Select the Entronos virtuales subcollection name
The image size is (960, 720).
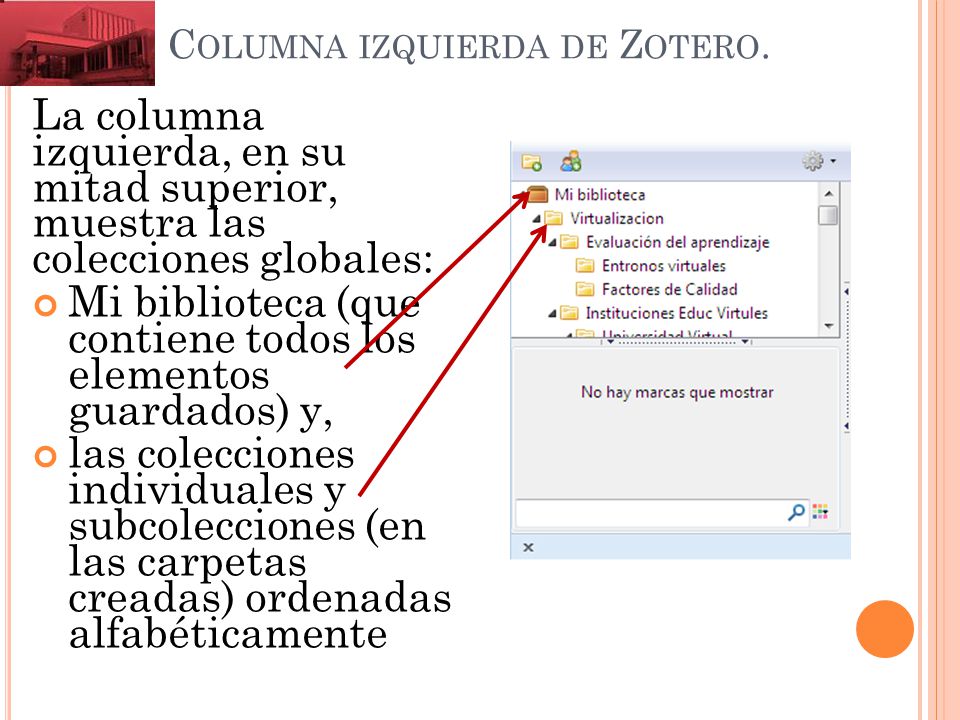coord(664,266)
